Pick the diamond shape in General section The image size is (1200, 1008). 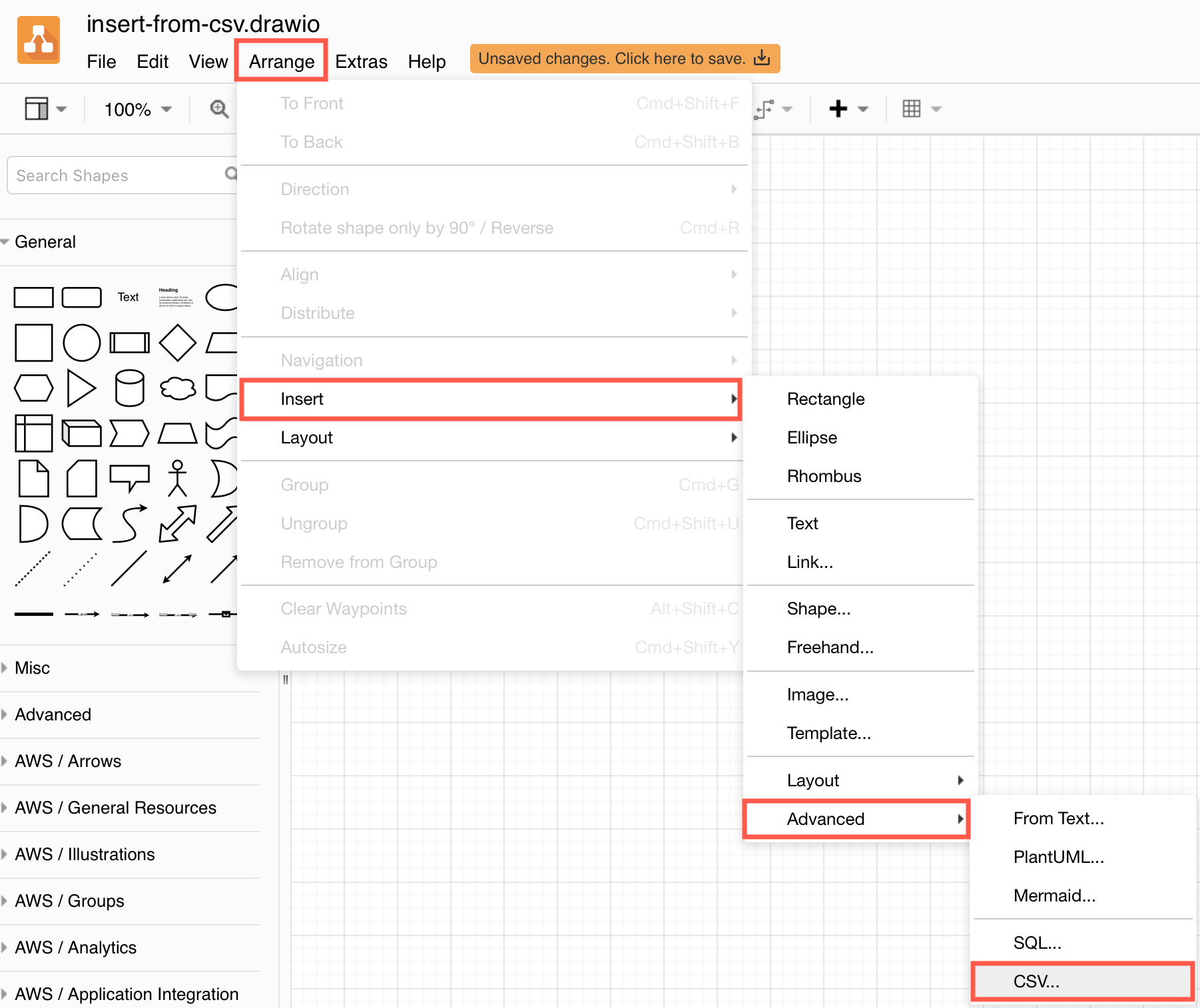click(177, 342)
